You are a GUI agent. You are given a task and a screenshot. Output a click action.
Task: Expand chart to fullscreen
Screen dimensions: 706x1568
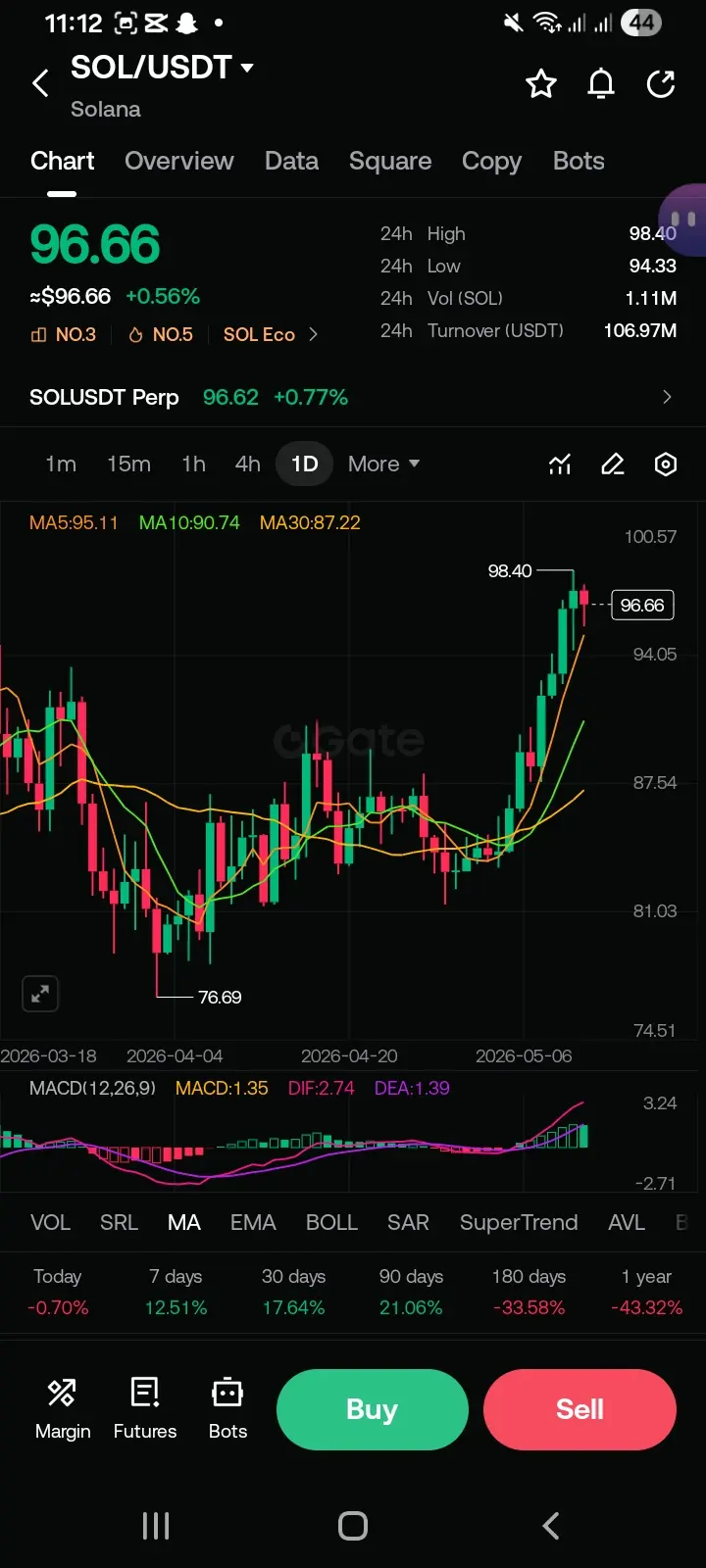point(40,994)
